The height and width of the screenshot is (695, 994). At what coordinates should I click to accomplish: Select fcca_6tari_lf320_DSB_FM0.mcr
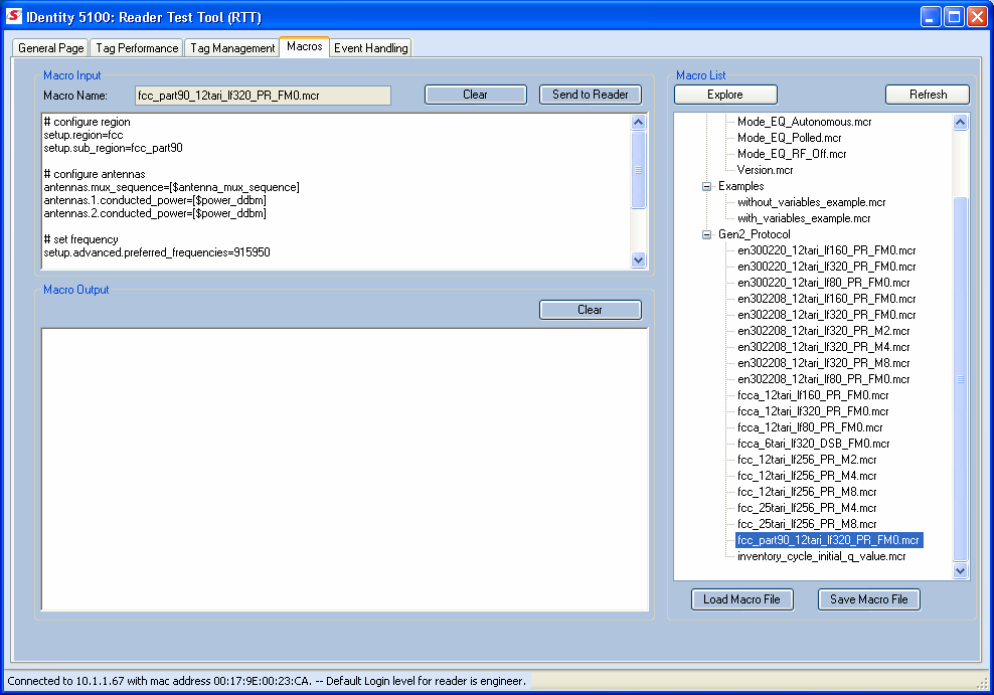click(x=813, y=444)
